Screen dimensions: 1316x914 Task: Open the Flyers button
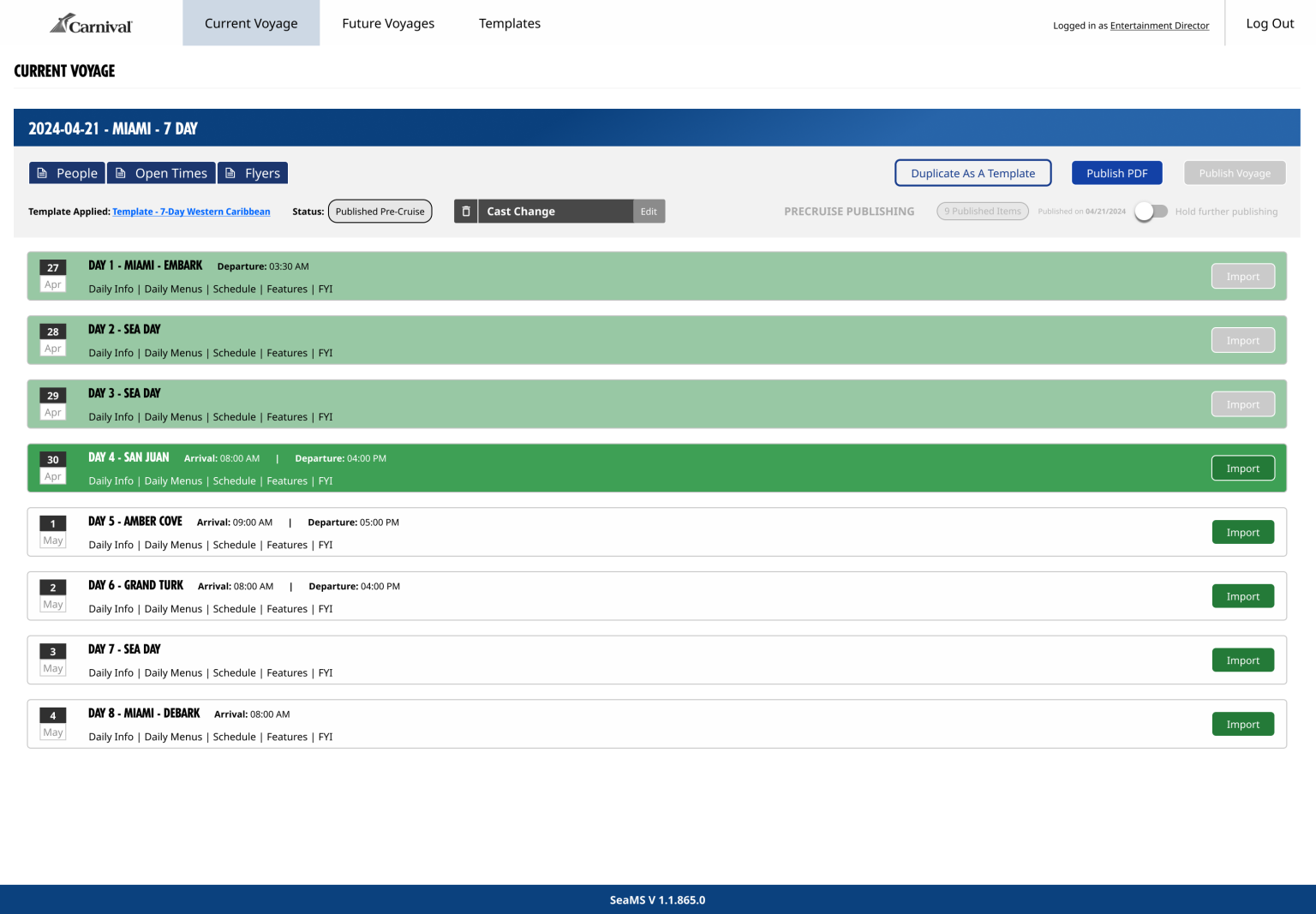tap(253, 173)
